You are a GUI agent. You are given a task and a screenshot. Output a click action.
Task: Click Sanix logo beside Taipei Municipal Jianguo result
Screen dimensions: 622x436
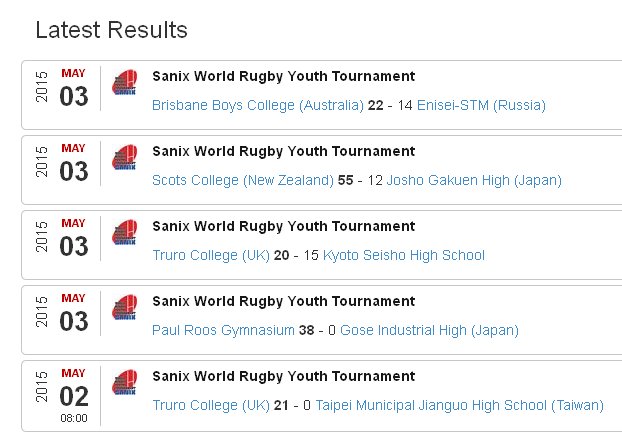click(x=125, y=382)
